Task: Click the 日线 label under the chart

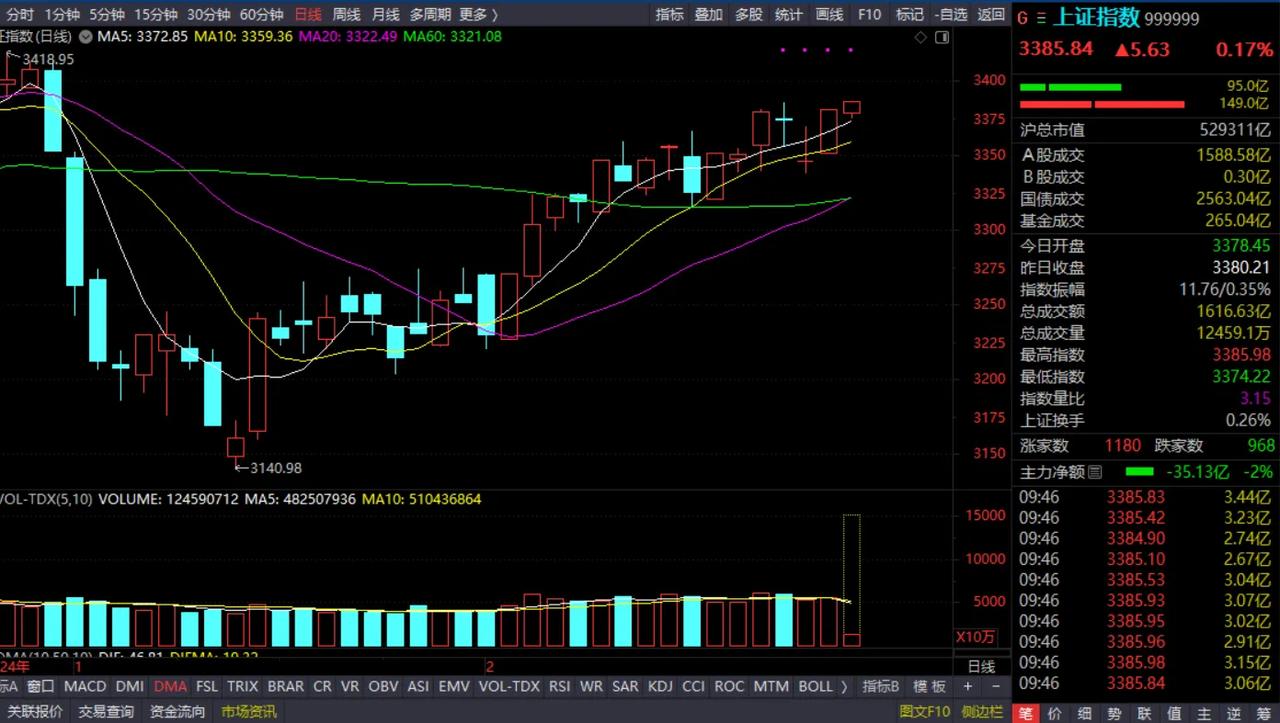Action: [981, 666]
